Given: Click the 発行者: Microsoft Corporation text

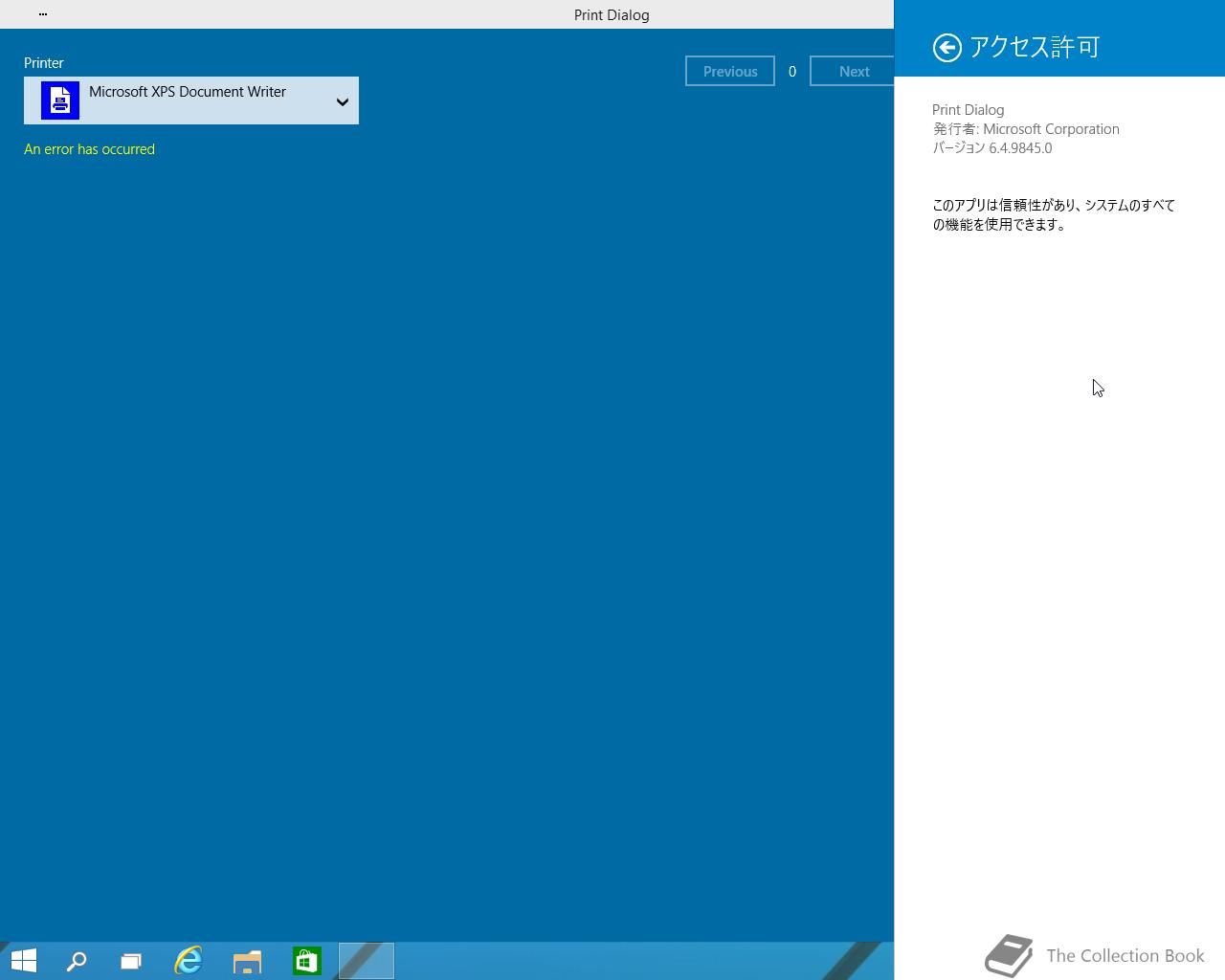Looking at the screenshot, I should 1026,129.
